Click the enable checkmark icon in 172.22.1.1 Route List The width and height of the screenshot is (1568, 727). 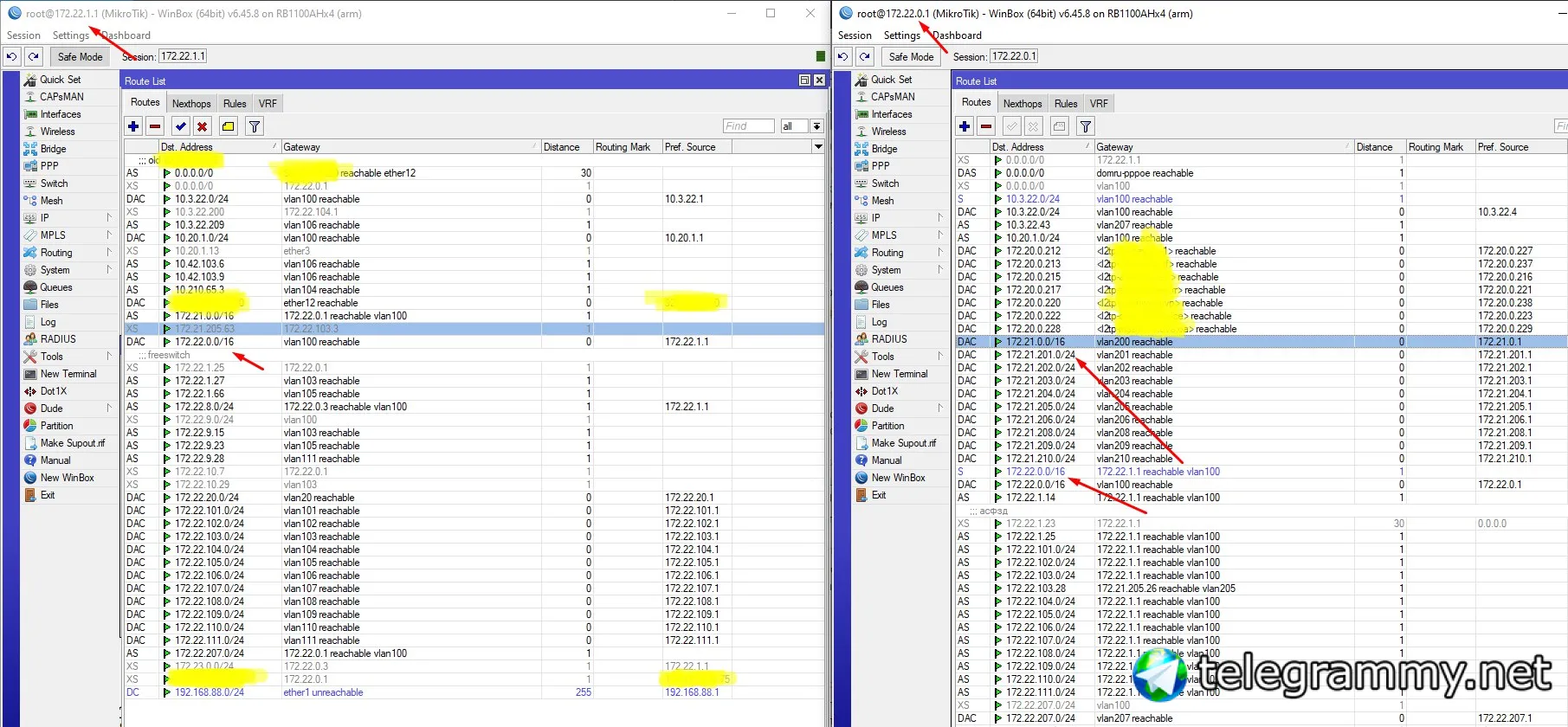(180, 126)
